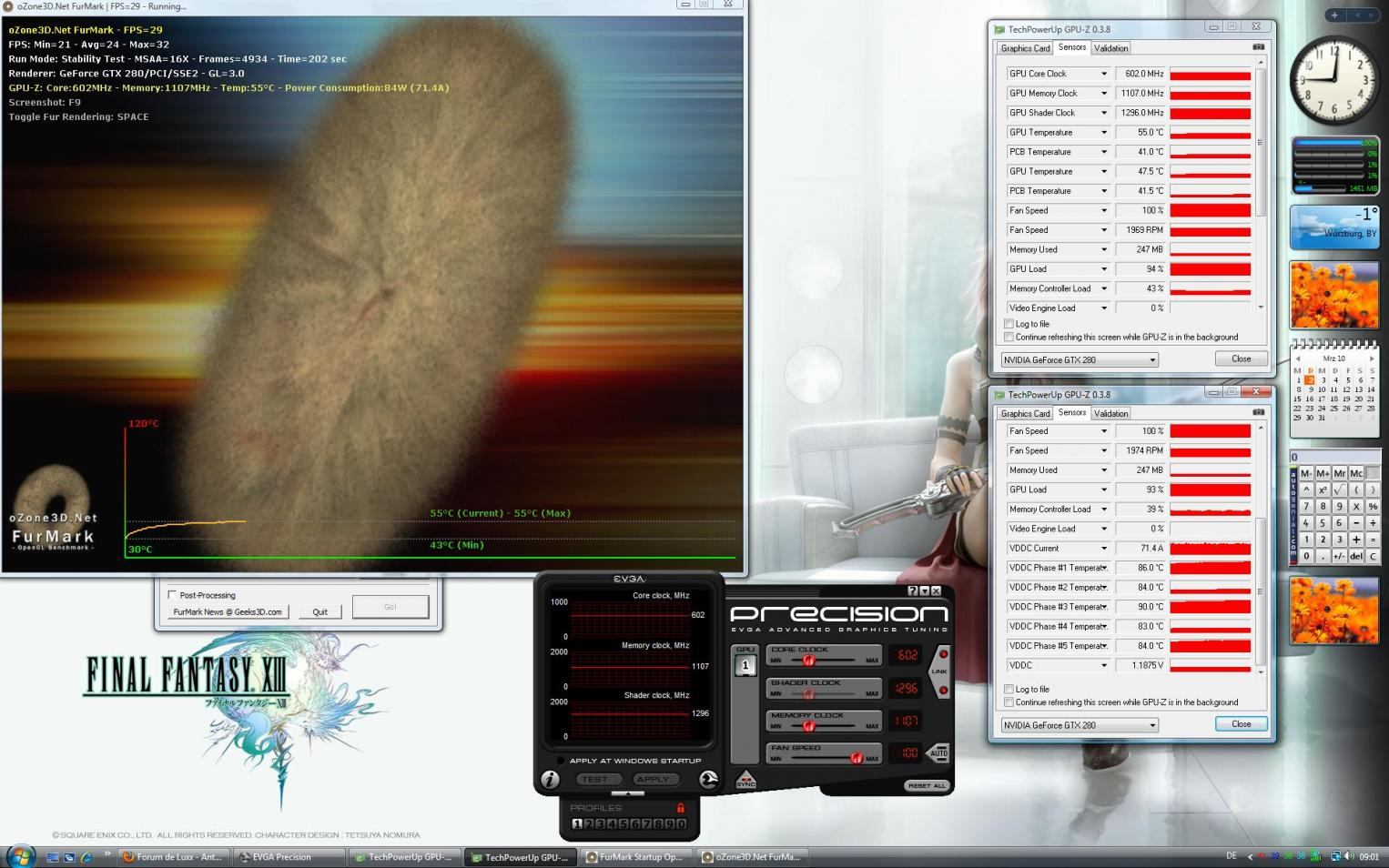This screenshot has width=1389, height=868.
Task: Toggle the red profiles lock icon
Action: tap(680, 807)
